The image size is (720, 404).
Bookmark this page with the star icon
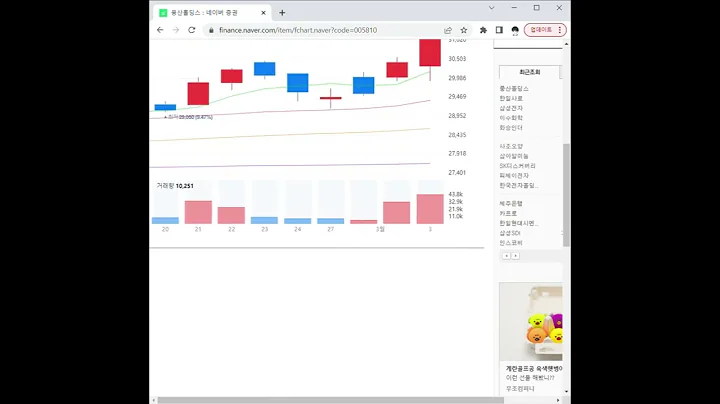coord(464,30)
